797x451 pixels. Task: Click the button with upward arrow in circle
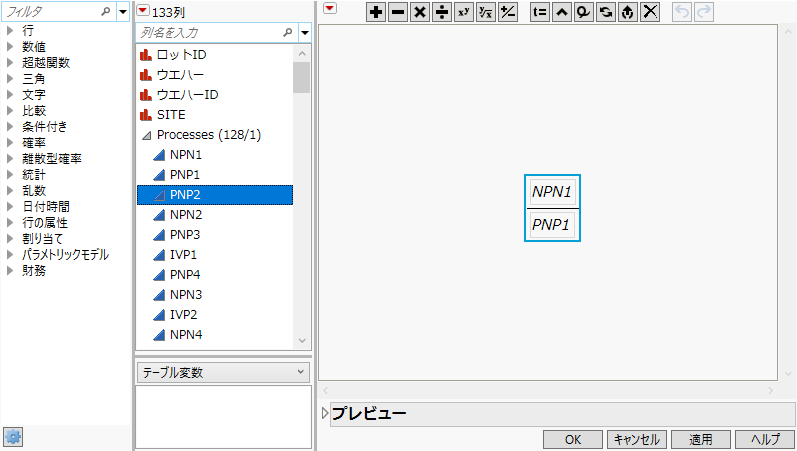[x=628, y=12]
